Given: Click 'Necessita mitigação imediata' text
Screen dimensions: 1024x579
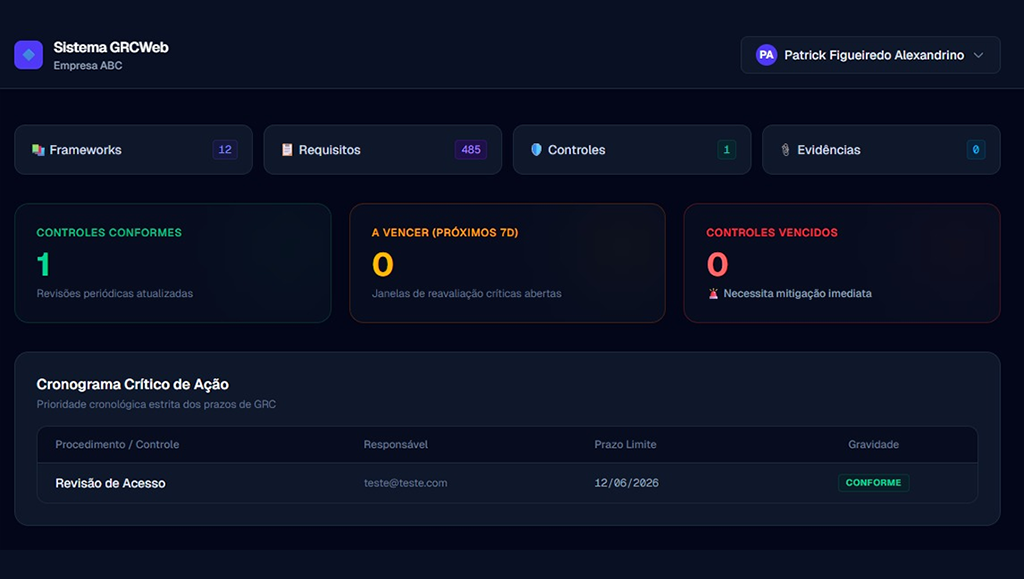Looking at the screenshot, I should click(797, 294).
